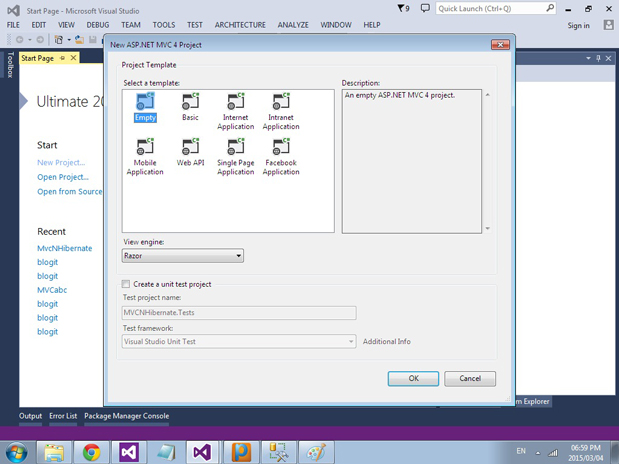Open the DEBUG menu

pyautogui.click(x=98, y=25)
